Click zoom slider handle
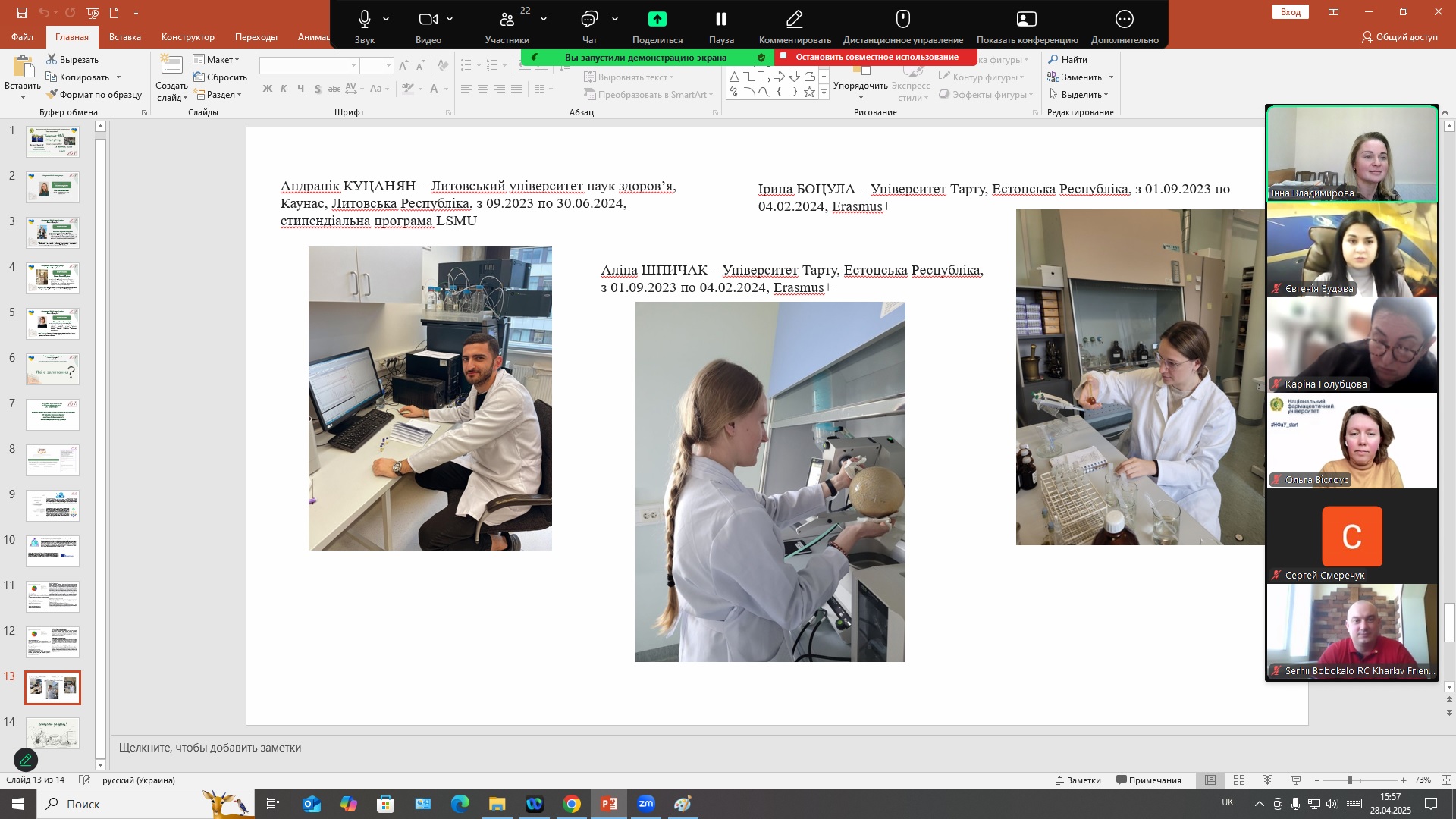The image size is (1456, 819). point(1350,780)
